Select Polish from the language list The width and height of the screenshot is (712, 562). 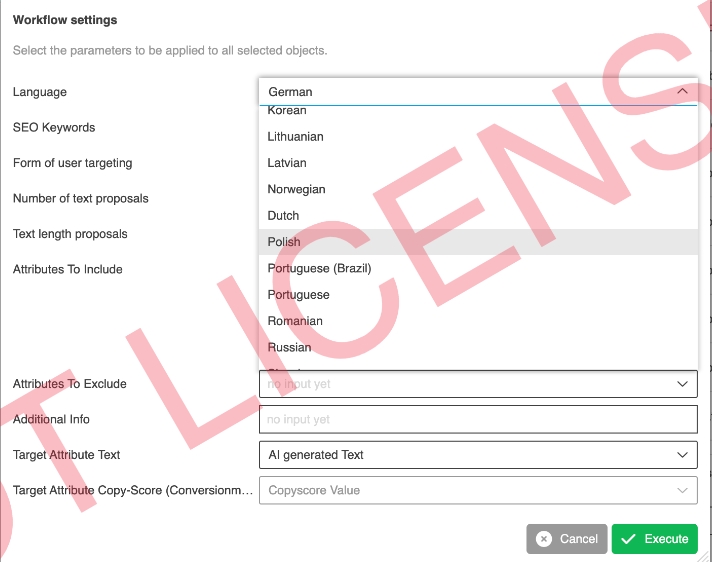point(284,242)
